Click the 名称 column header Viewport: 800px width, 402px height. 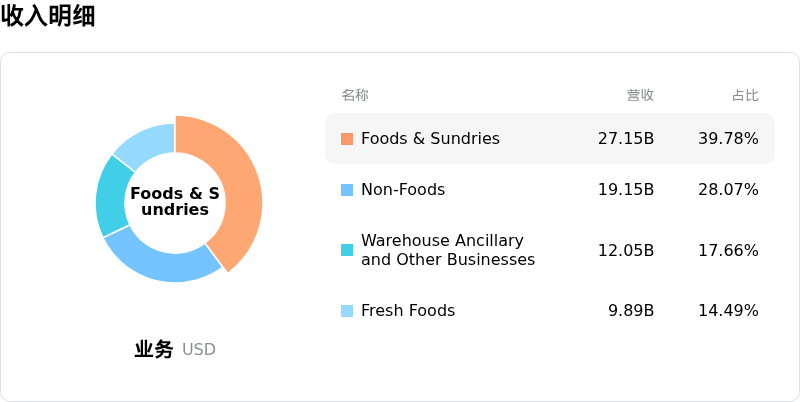tap(355, 95)
